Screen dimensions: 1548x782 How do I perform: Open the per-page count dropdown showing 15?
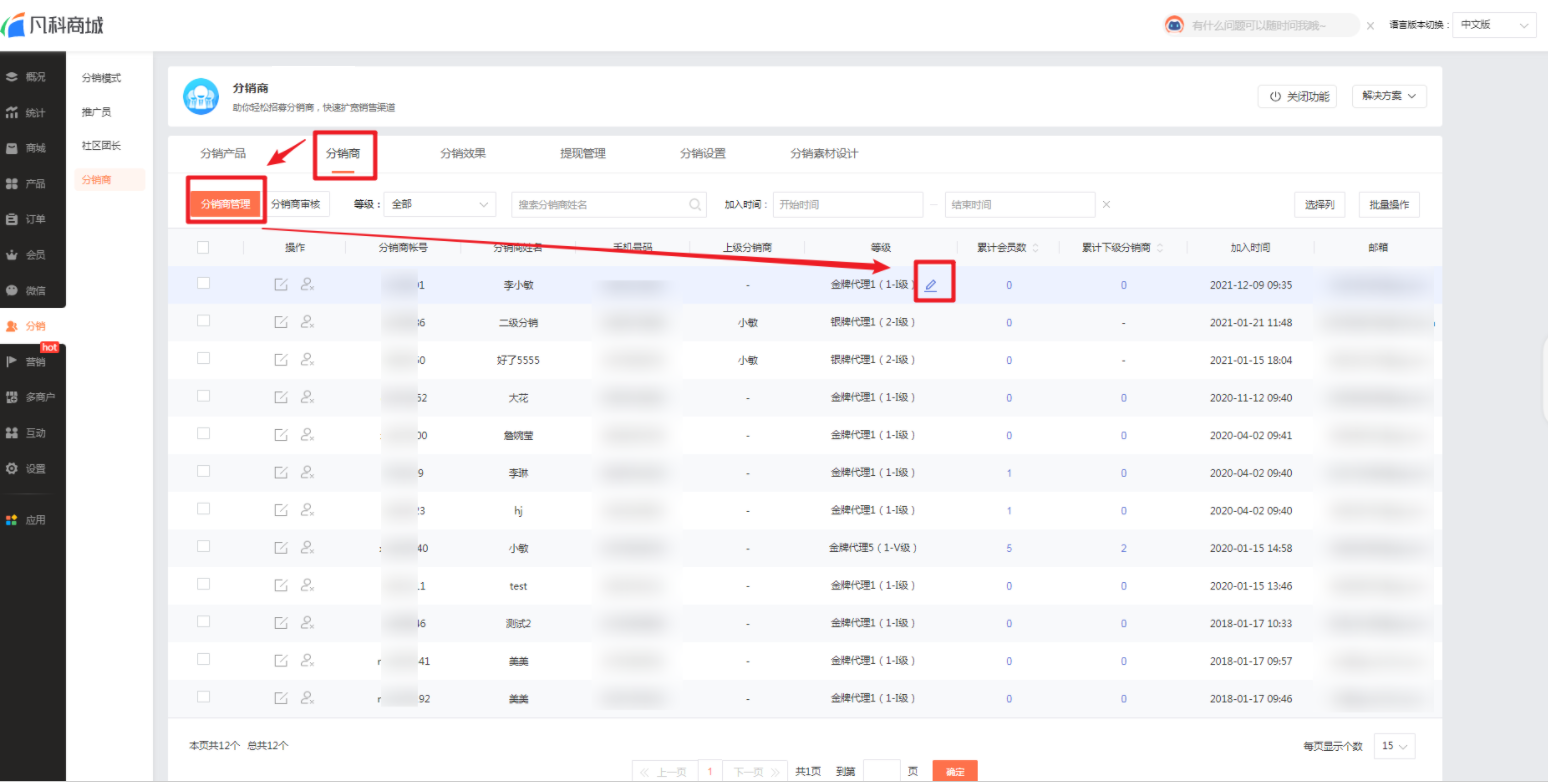click(x=1395, y=746)
